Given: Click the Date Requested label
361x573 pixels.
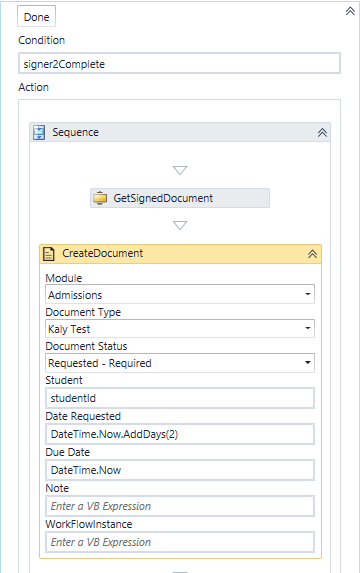Looking at the screenshot, I should (83, 416).
